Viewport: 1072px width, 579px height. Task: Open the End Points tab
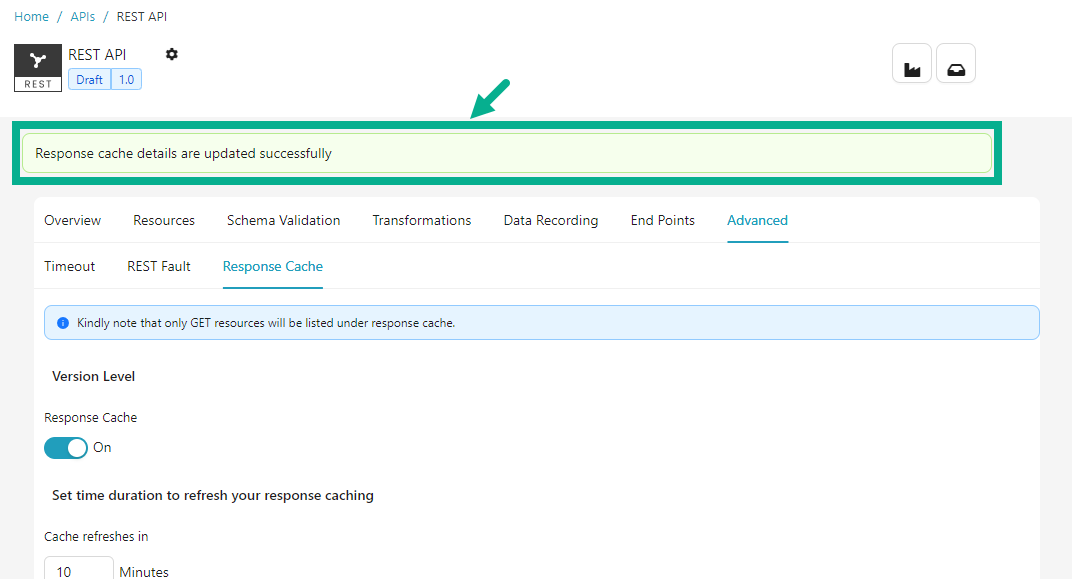662,220
